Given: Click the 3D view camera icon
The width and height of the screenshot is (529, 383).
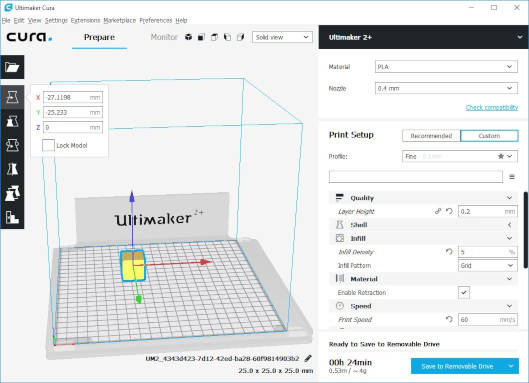Looking at the screenshot, I should pyautogui.click(x=188, y=37).
